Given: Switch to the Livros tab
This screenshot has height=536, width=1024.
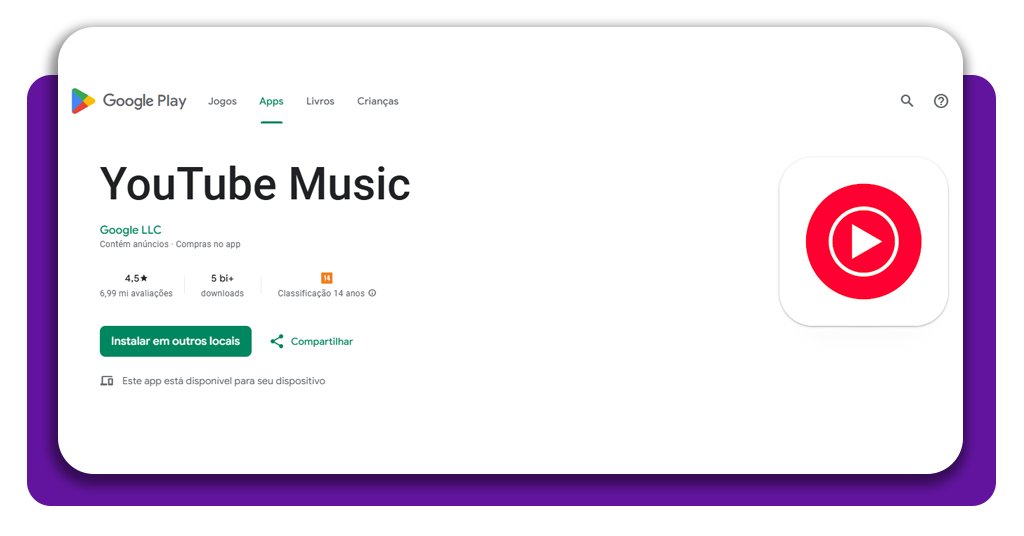Looking at the screenshot, I should 320,101.
